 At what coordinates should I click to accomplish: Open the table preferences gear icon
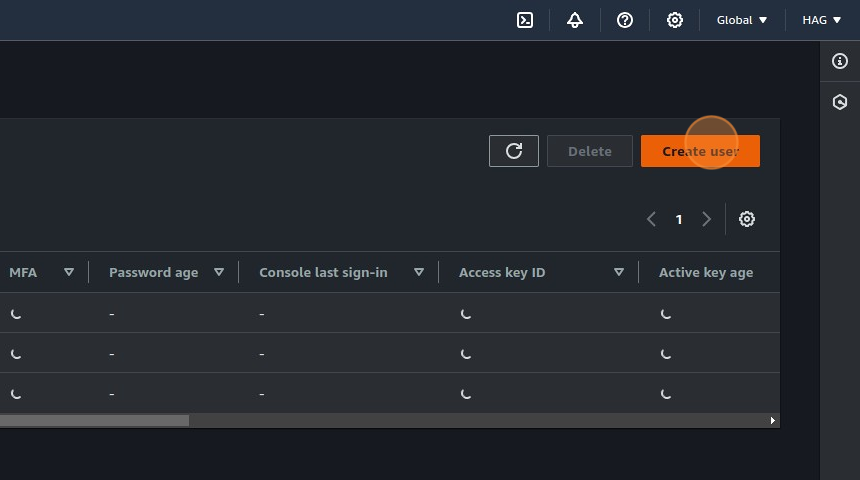click(747, 219)
